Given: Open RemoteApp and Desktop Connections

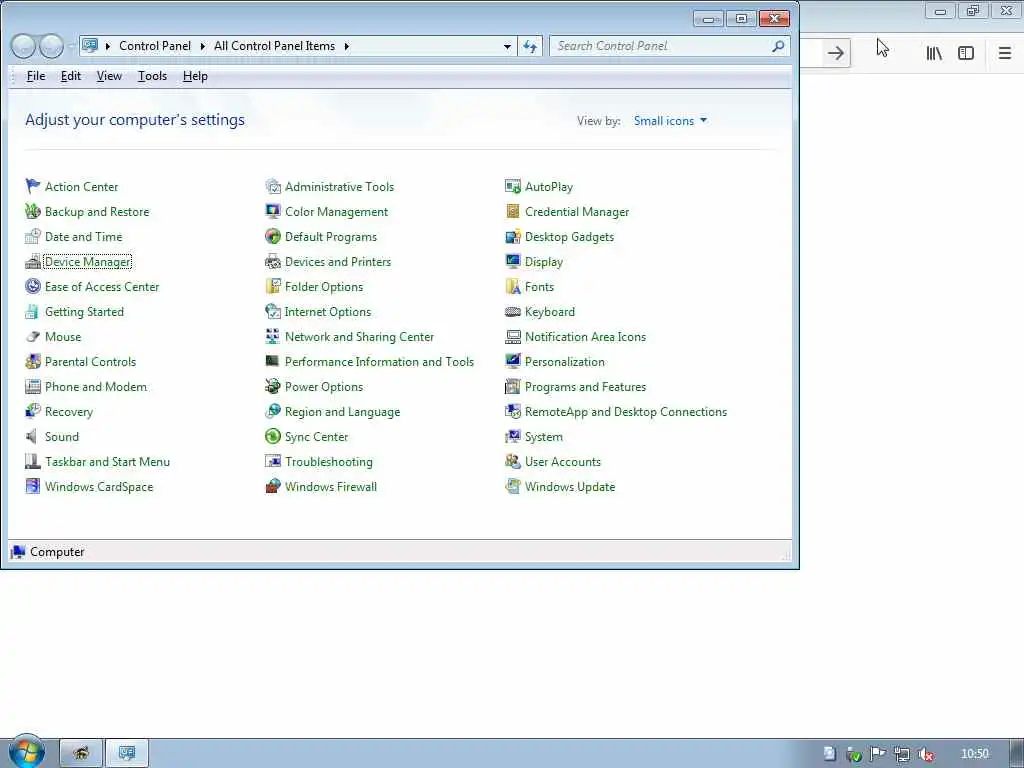Looking at the screenshot, I should (x=626, y=411).
